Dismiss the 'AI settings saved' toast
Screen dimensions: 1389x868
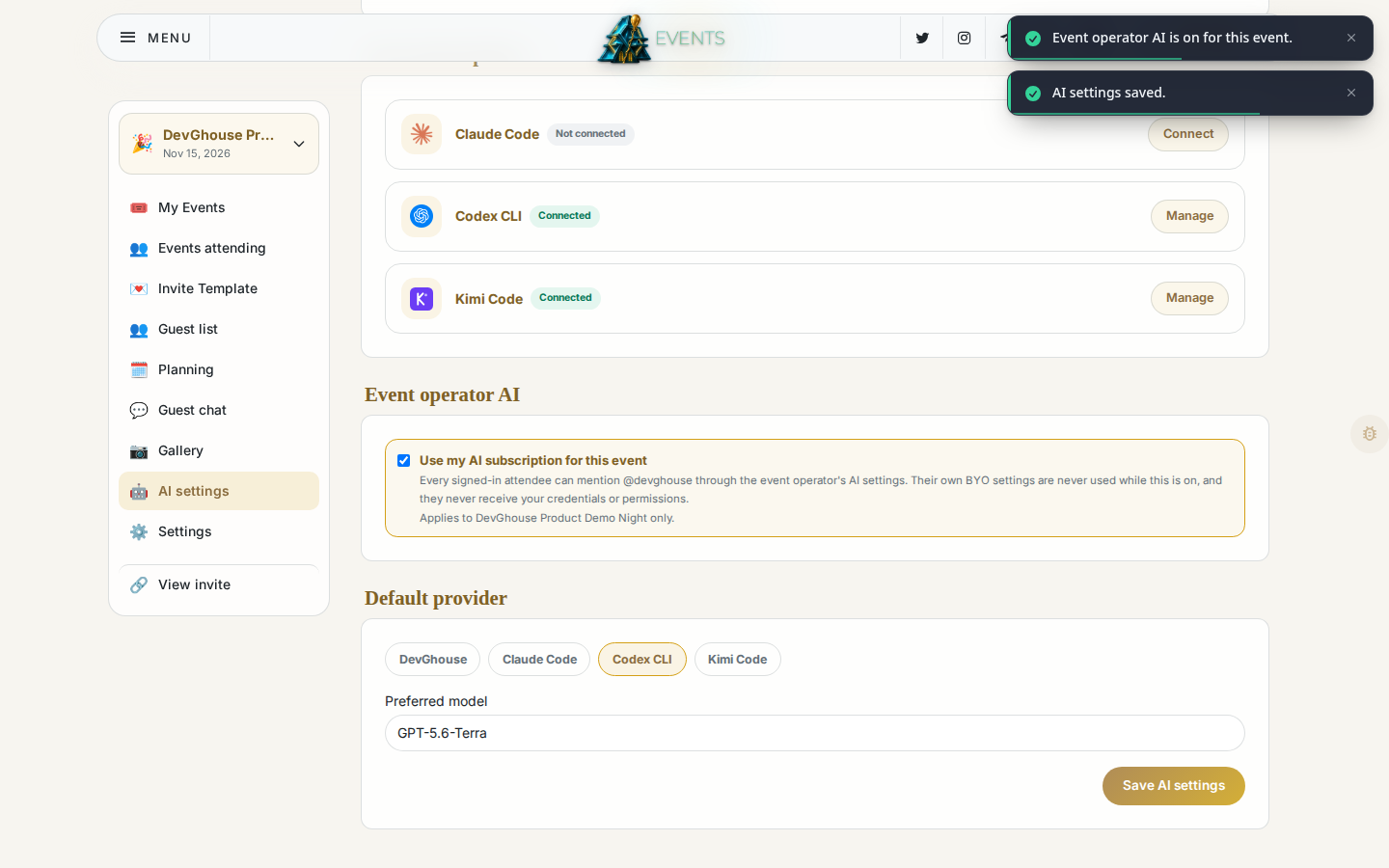pos(1351,93)
